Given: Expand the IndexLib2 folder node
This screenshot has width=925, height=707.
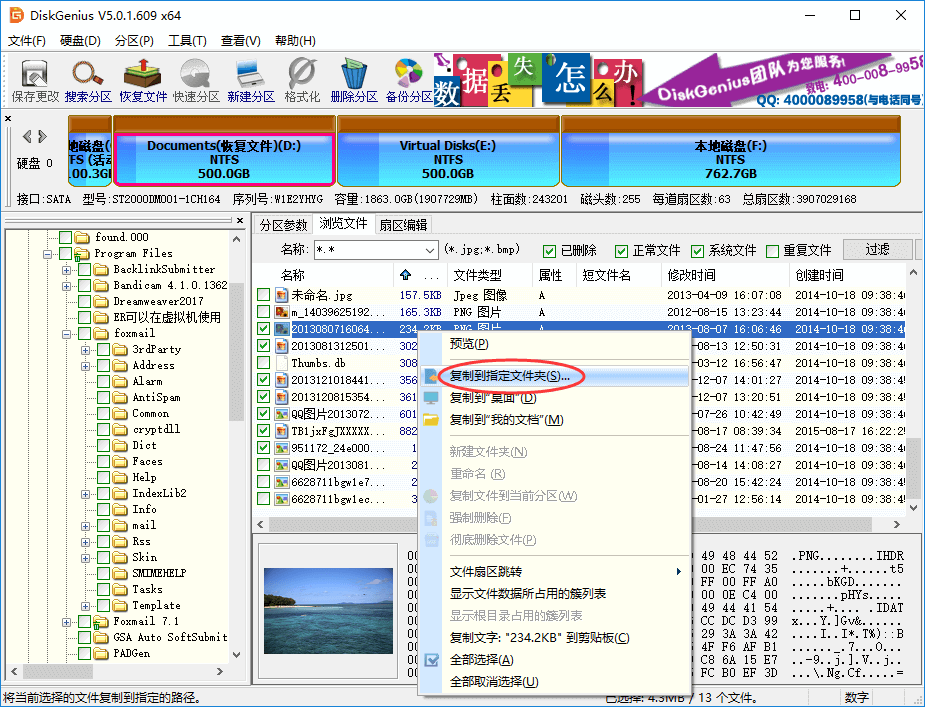Looking at the screenshot, I should [x=86, y=494].
